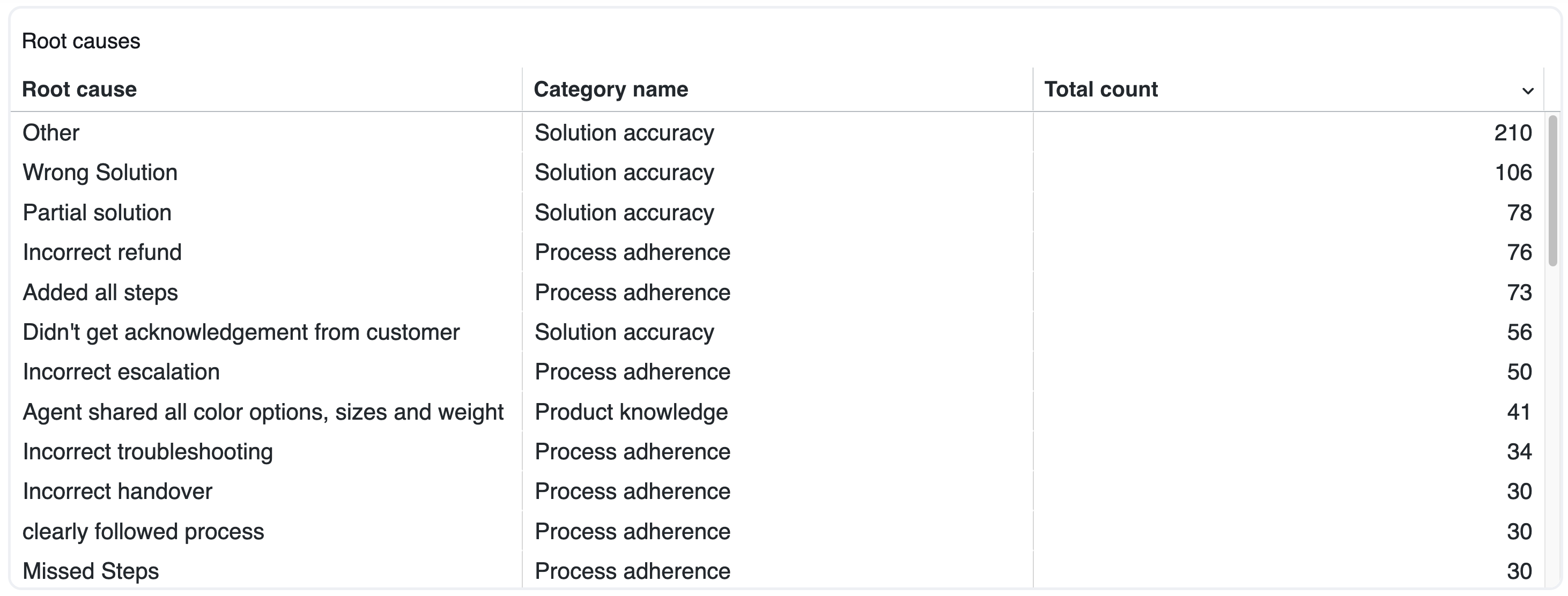Sort by Category name column header
The width and height of the screenshot is (1568, 596).
click(610, 90)
